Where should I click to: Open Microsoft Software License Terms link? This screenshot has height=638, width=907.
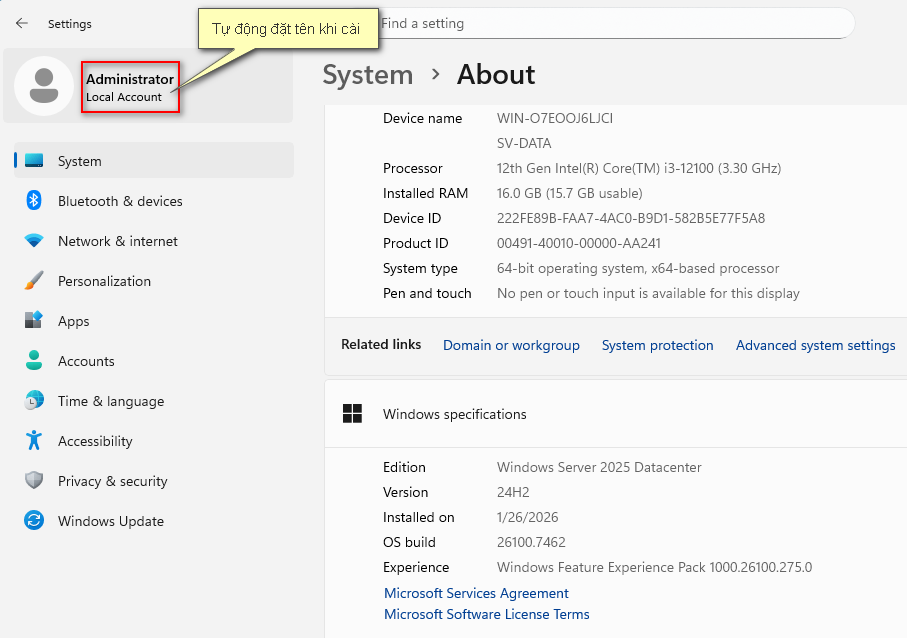point(487,614)
